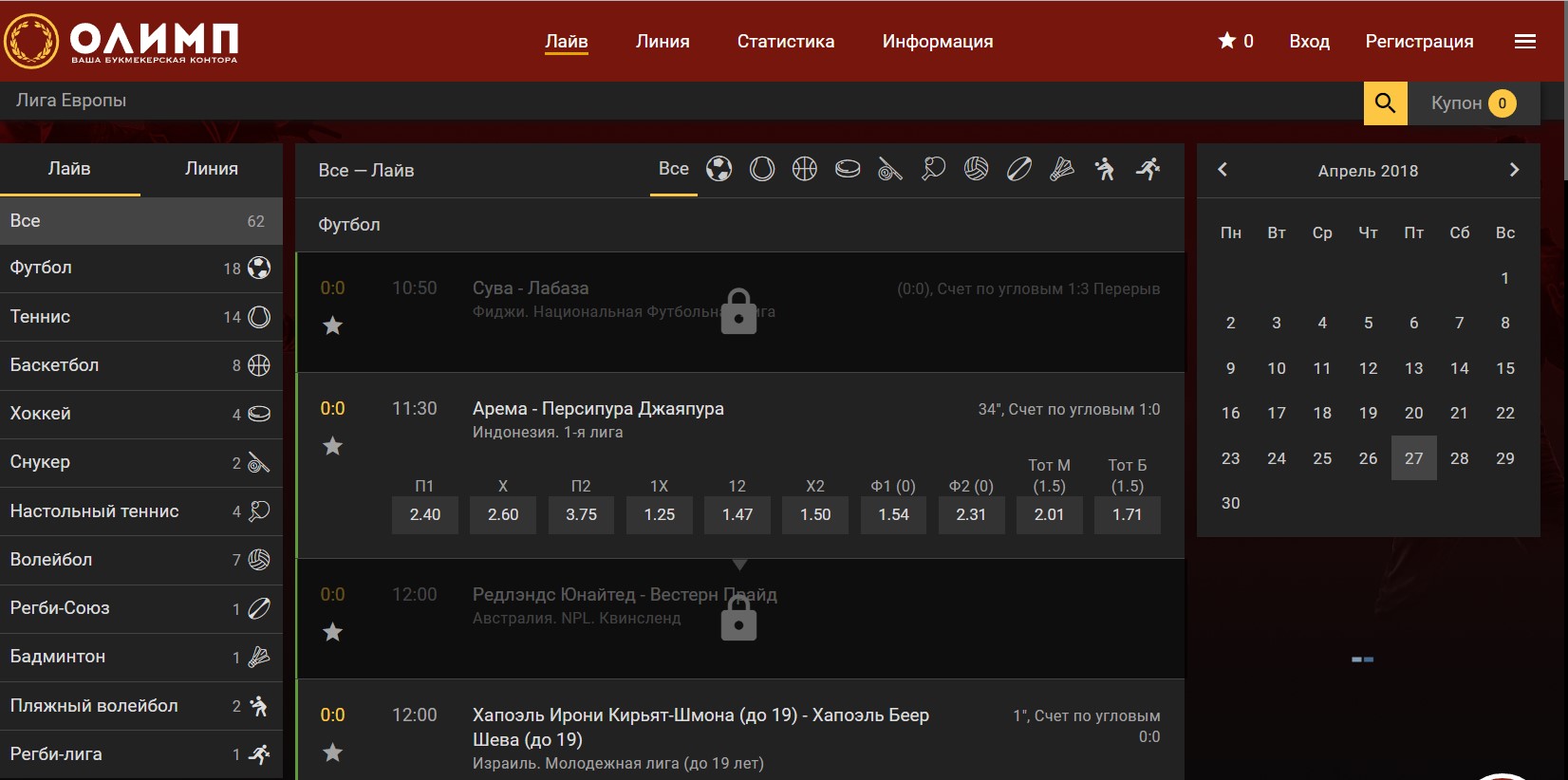Open the Информация top navigation item
The image size is (1568, 780).
coord(938,42)
